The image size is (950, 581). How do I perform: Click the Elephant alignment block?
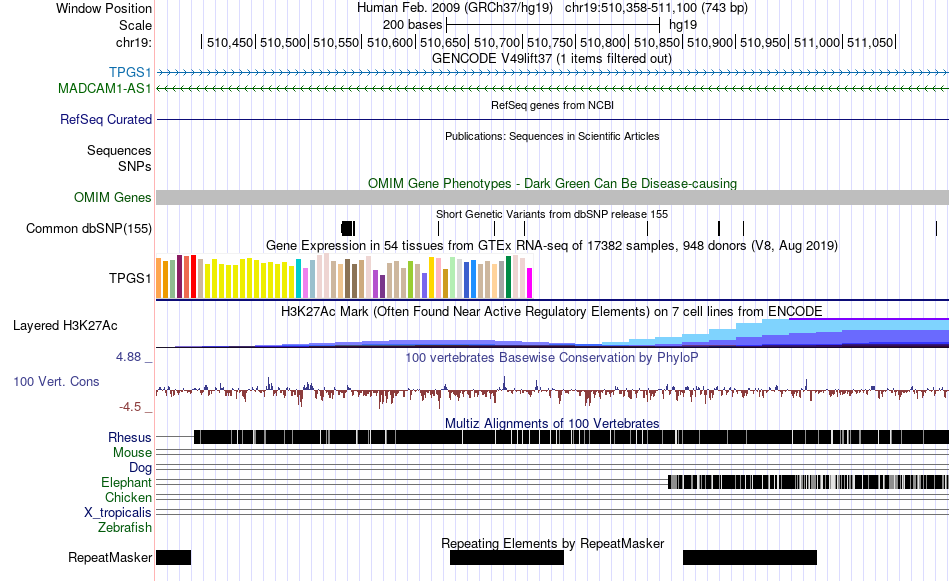(808, 482)
